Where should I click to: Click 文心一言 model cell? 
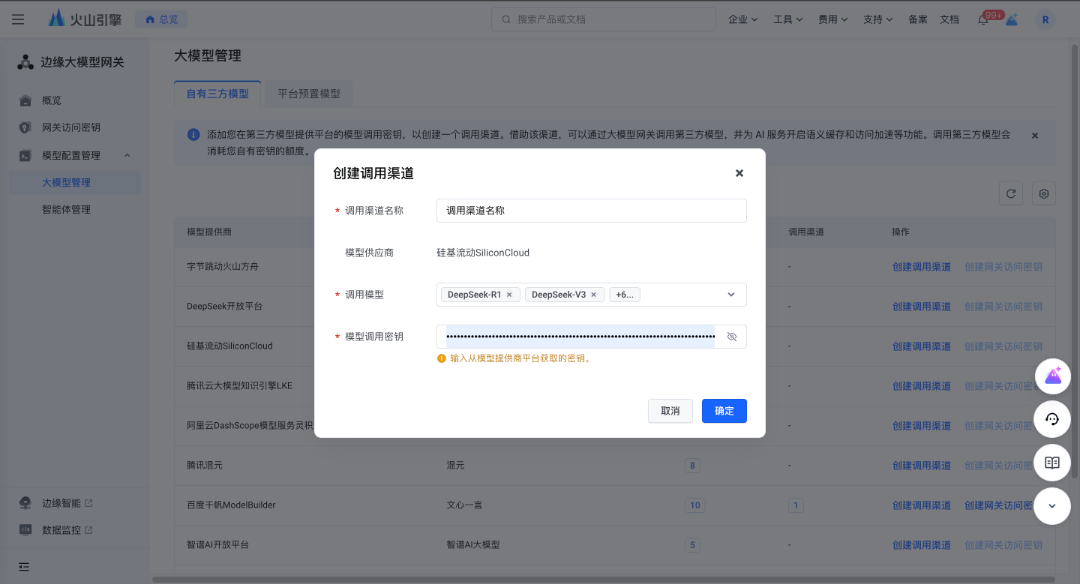(464, 505)
